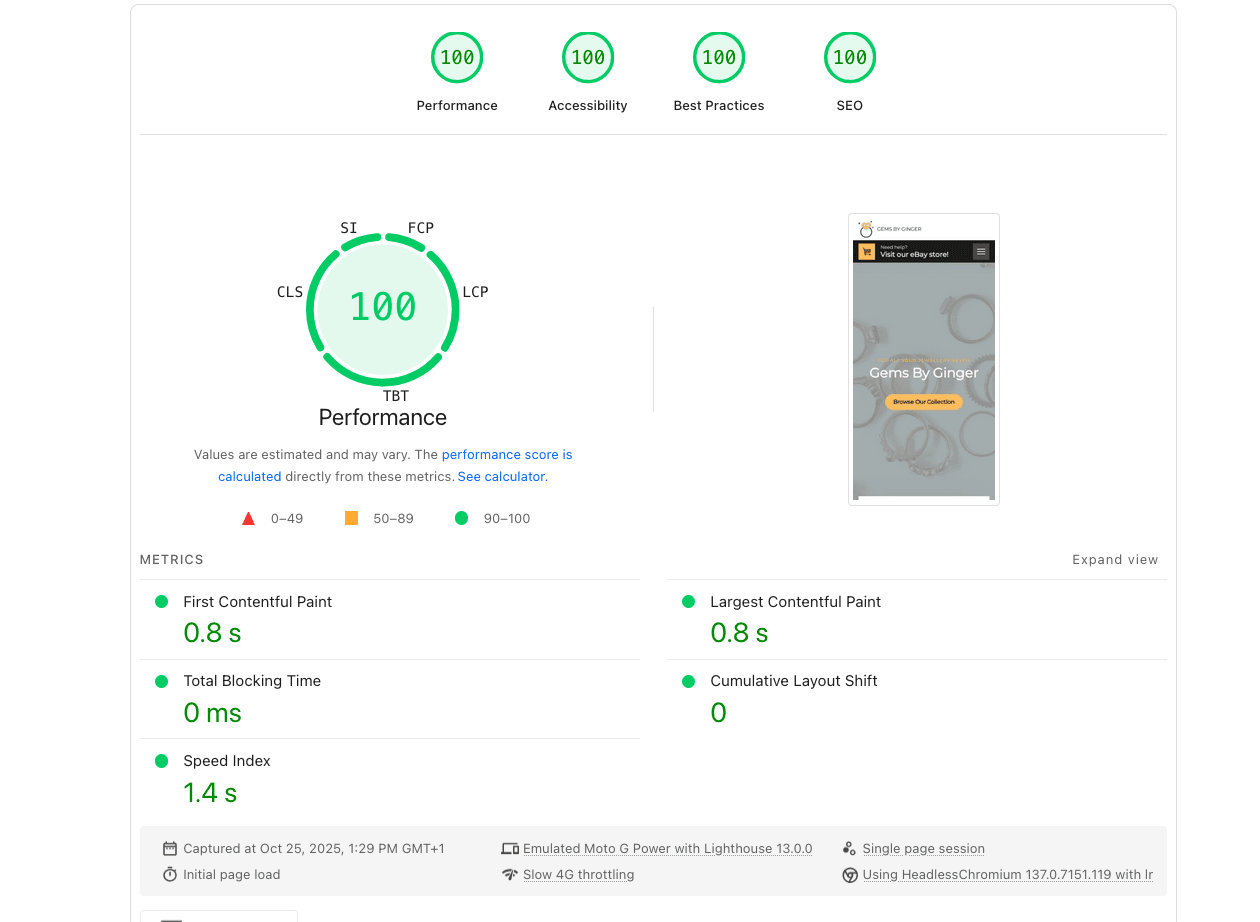Image resolution: width=1260 pixels, height=922 pixels.
Task: Click the network icon beside Slow 4G throttling
Action: (510, 874)
